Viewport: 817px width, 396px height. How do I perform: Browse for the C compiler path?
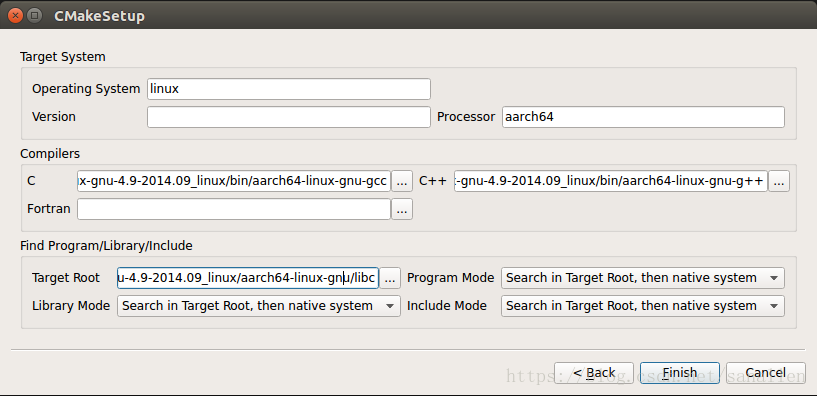[402, 181]
